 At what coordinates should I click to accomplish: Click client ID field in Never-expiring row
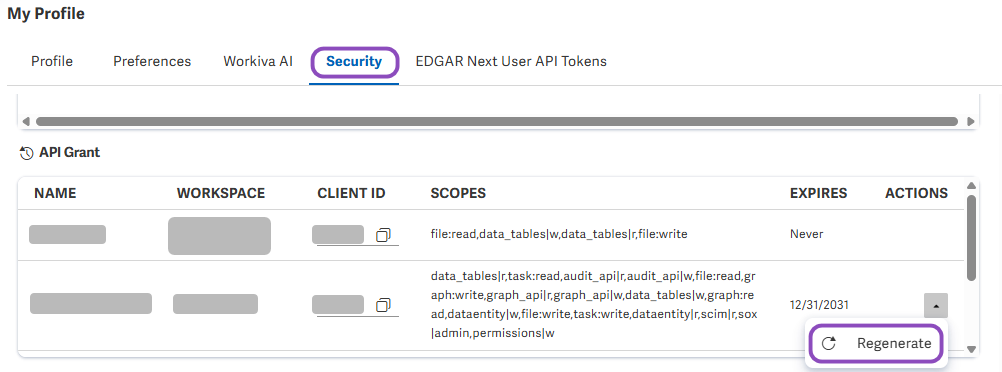(x=338, y=235)
